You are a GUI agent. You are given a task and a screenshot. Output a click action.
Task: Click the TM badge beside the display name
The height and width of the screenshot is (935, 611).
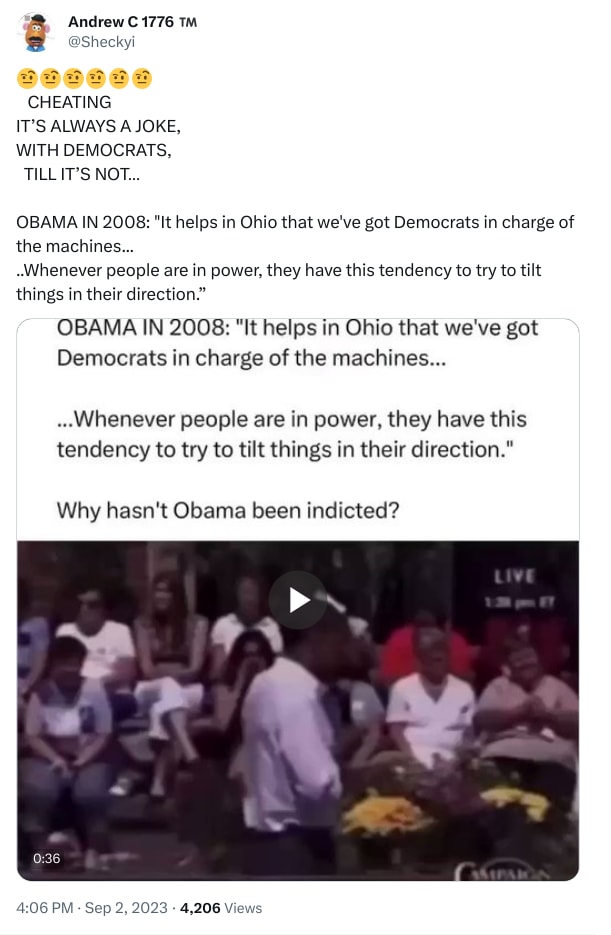[187, 22]
